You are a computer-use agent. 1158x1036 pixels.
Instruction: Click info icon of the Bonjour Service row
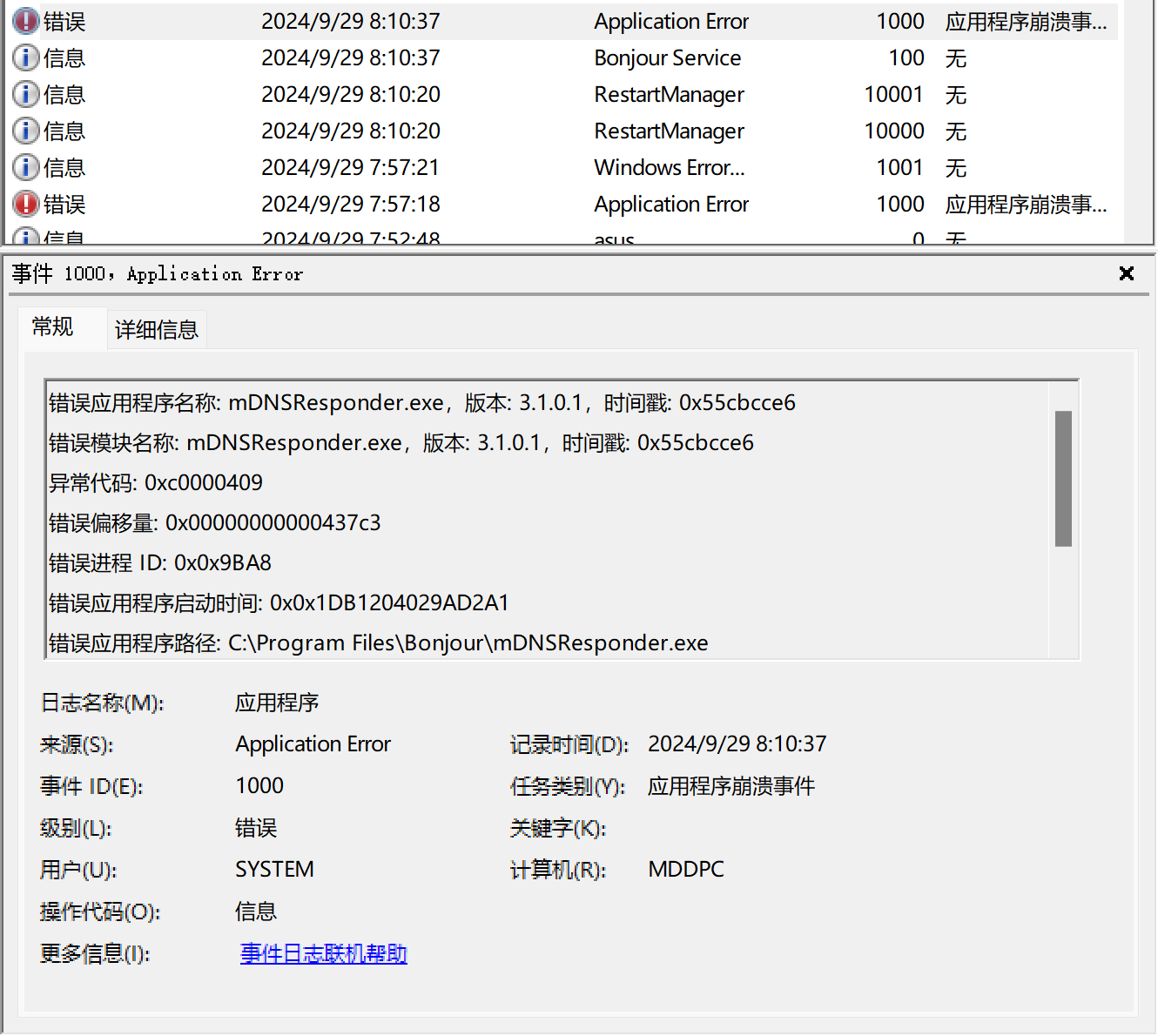coord(26,57)
